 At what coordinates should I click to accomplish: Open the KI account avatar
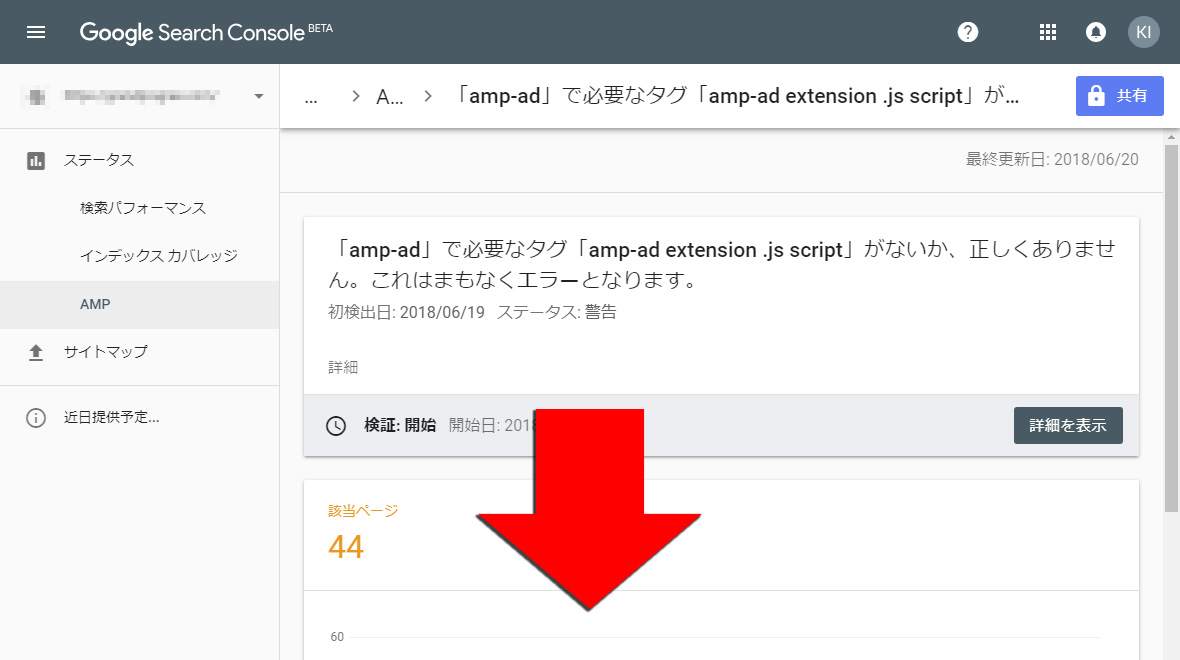(x=1143, y=32)
